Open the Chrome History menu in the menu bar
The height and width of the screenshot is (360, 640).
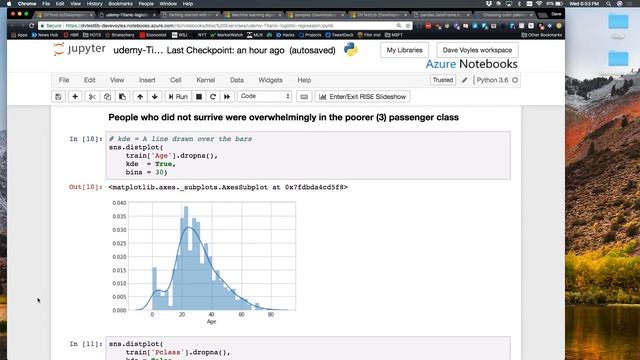94,4
